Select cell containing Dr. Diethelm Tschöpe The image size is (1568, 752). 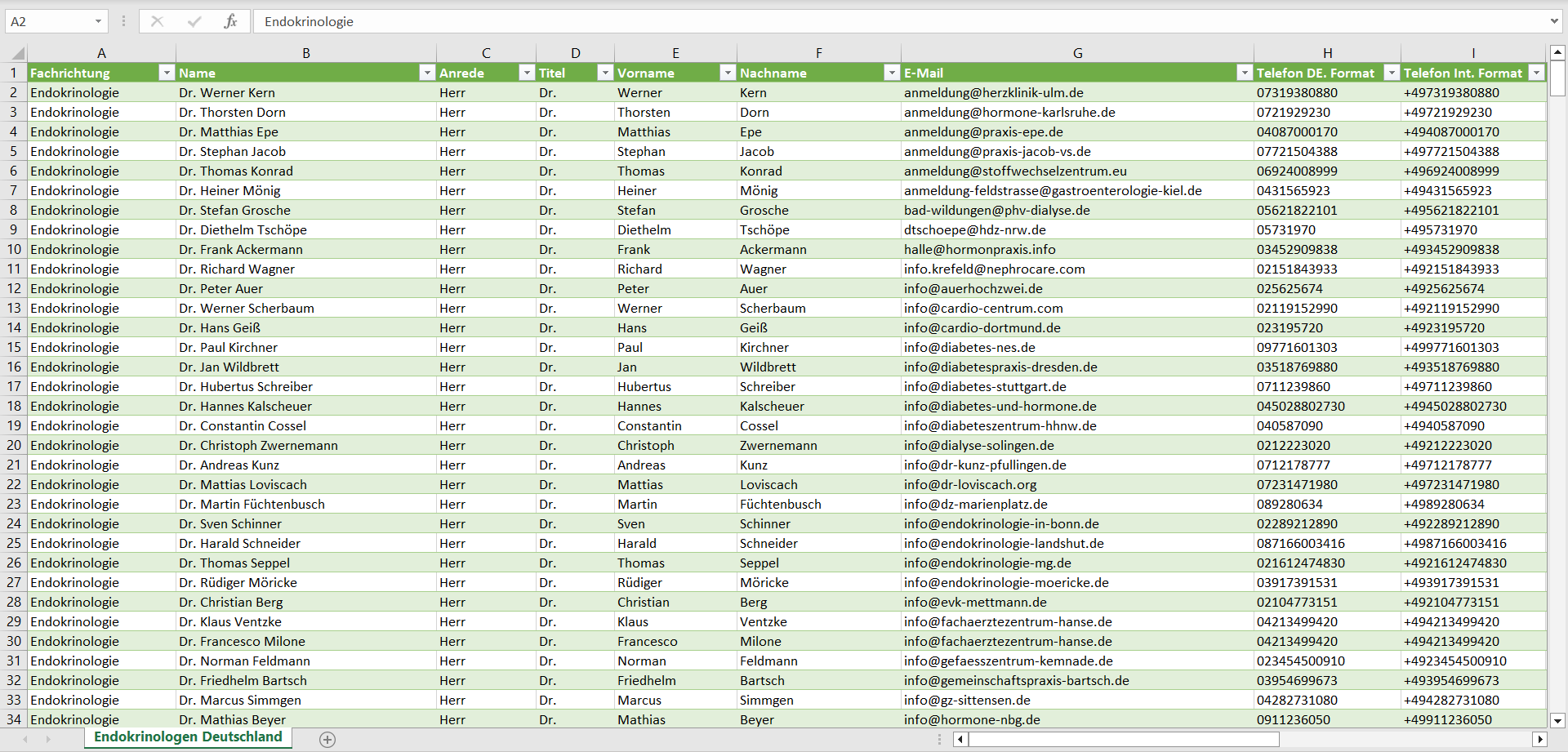(x=306, y=229)
